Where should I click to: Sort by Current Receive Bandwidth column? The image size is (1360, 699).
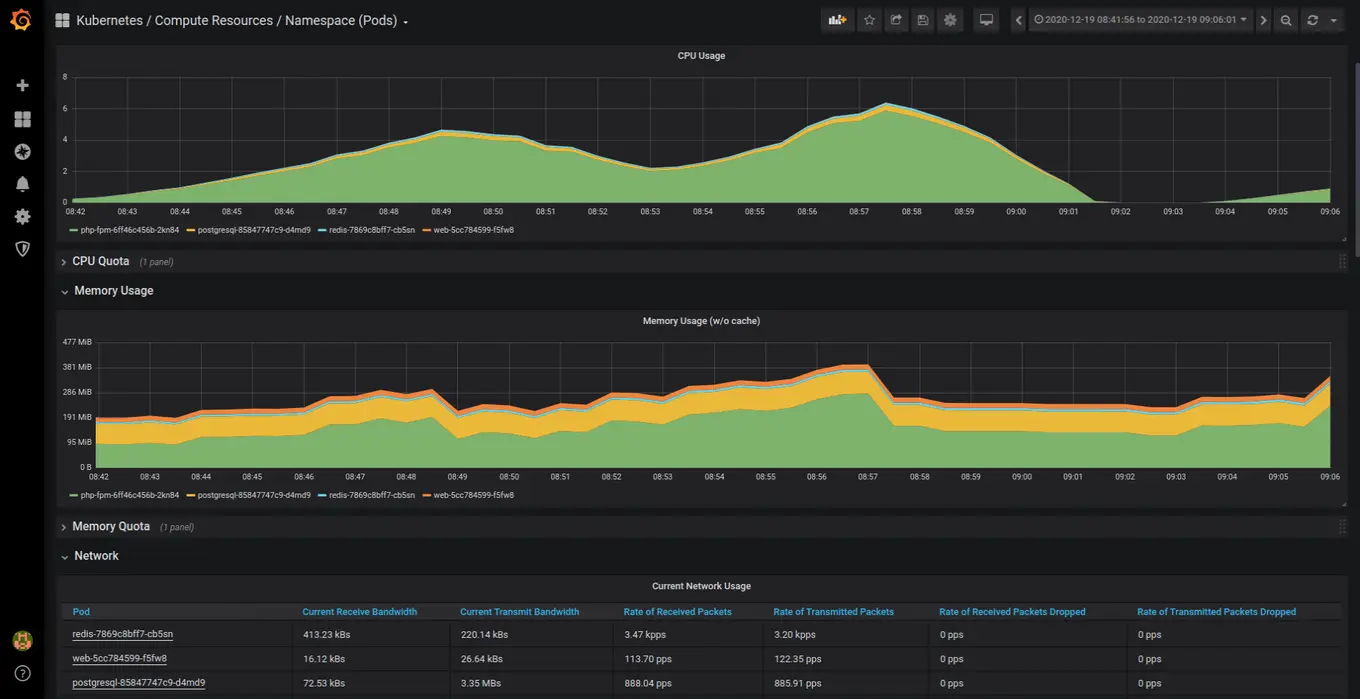tap(359, 612)
